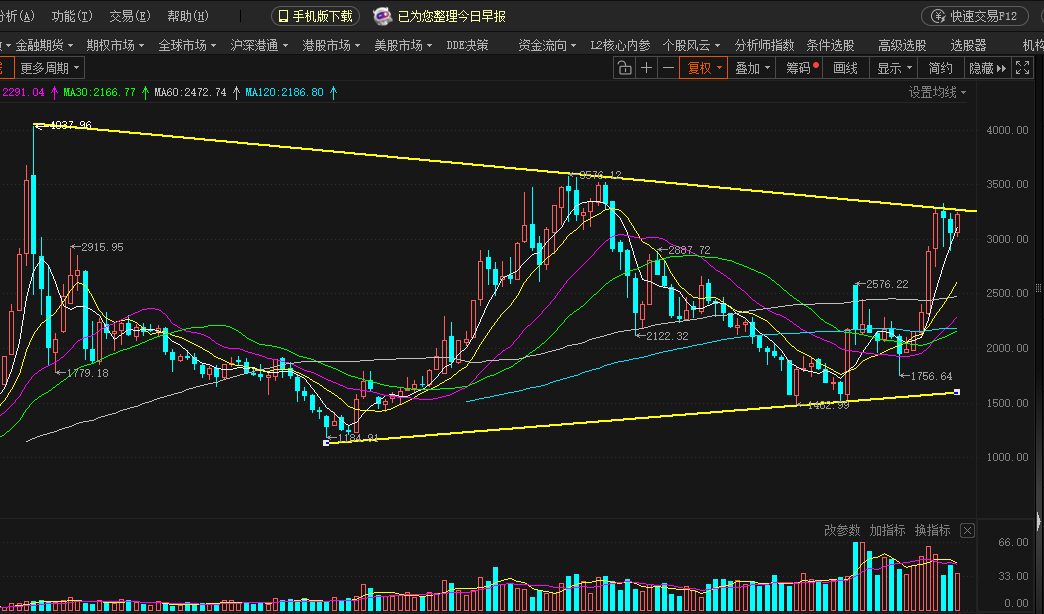Click the 1779.18 price label
Image resolution: width=1044 pixels, height=614 pixels.
click(87, 373)
